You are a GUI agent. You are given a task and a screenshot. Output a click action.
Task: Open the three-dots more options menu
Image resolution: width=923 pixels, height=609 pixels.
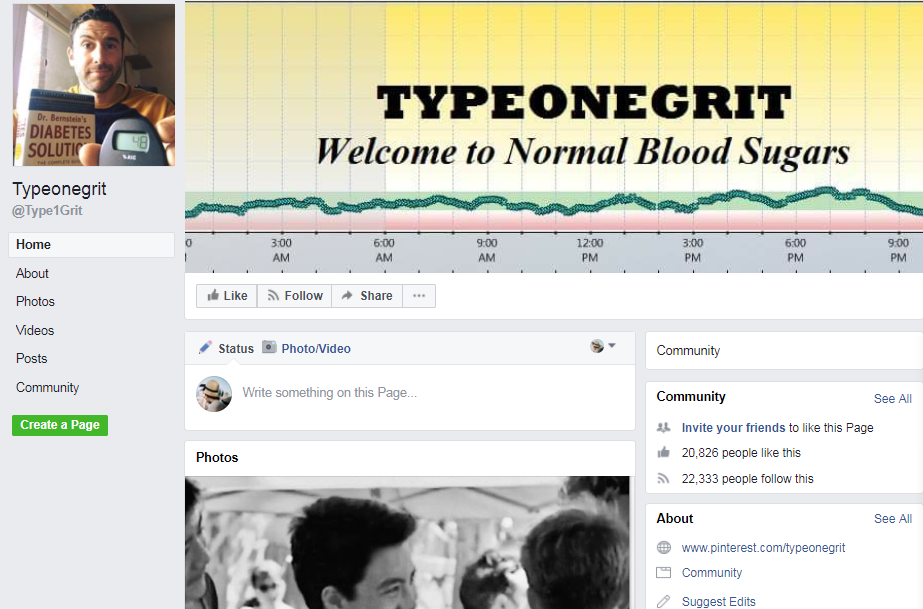coord(419,296)
